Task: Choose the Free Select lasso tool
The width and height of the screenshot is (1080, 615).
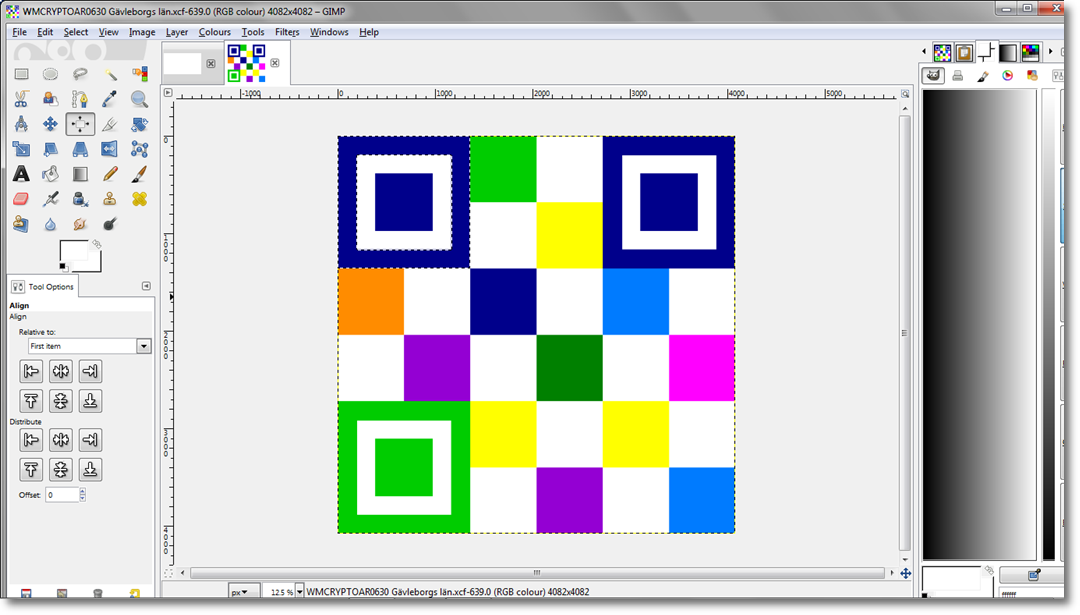Action: (80, 74)
